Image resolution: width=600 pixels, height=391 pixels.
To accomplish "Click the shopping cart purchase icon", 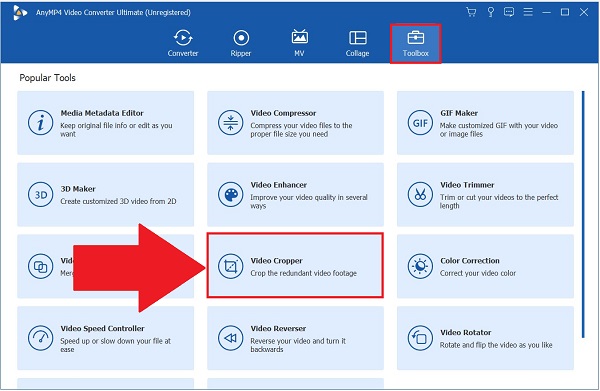I will coord(471,12).
